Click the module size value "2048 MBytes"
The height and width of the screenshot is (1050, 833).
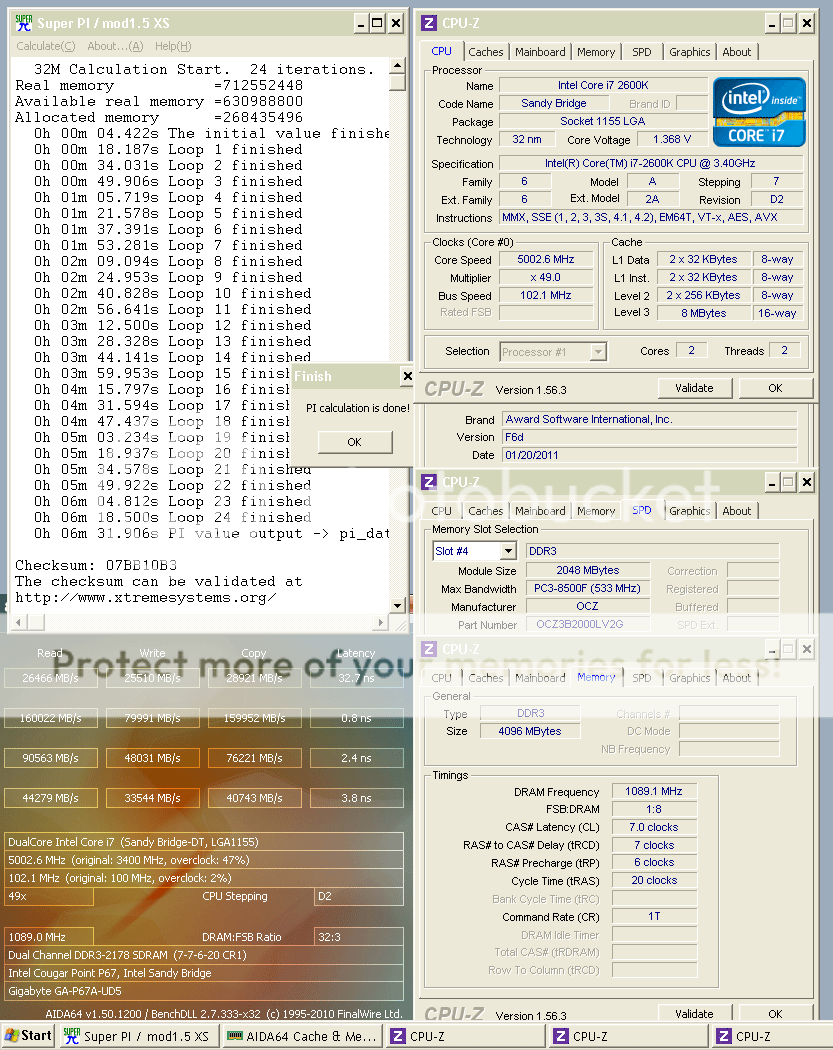(588, 571)
